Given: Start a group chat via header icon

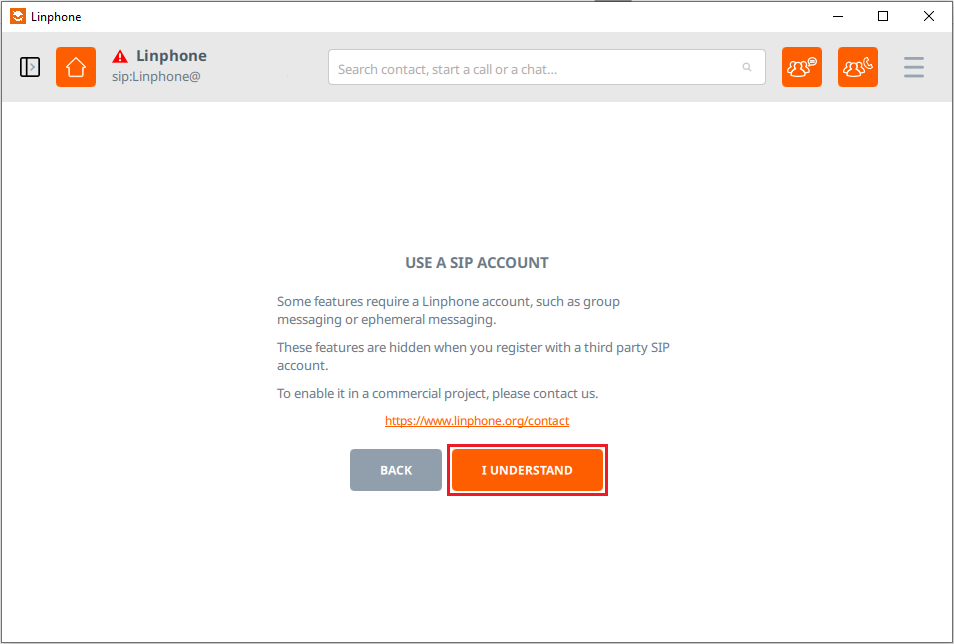Looking at the screenshot, I should tap(802, 67).
